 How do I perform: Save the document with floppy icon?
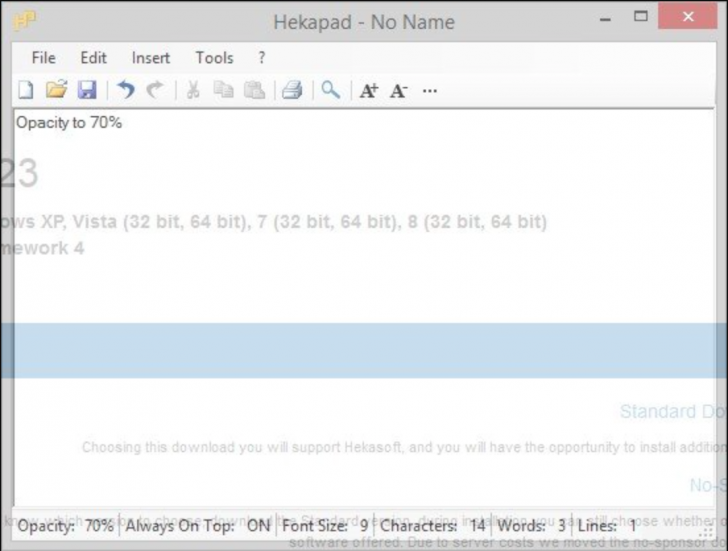87,90
